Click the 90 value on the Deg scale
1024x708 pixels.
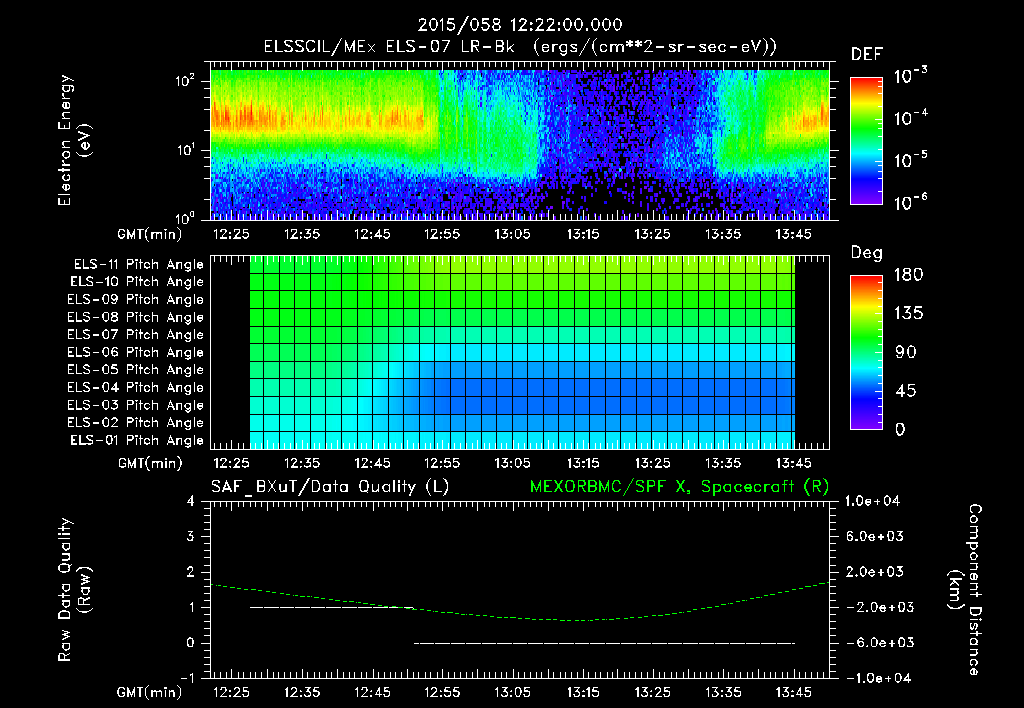click(906, 353)
